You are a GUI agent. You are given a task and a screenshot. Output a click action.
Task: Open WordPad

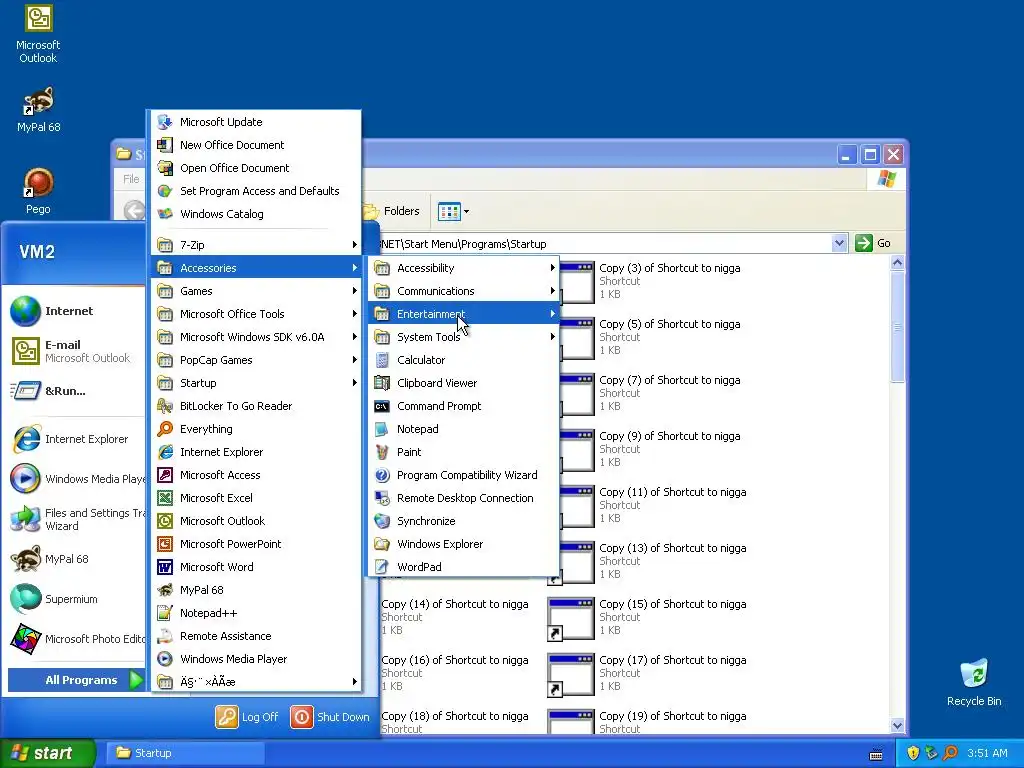[464, 567]
